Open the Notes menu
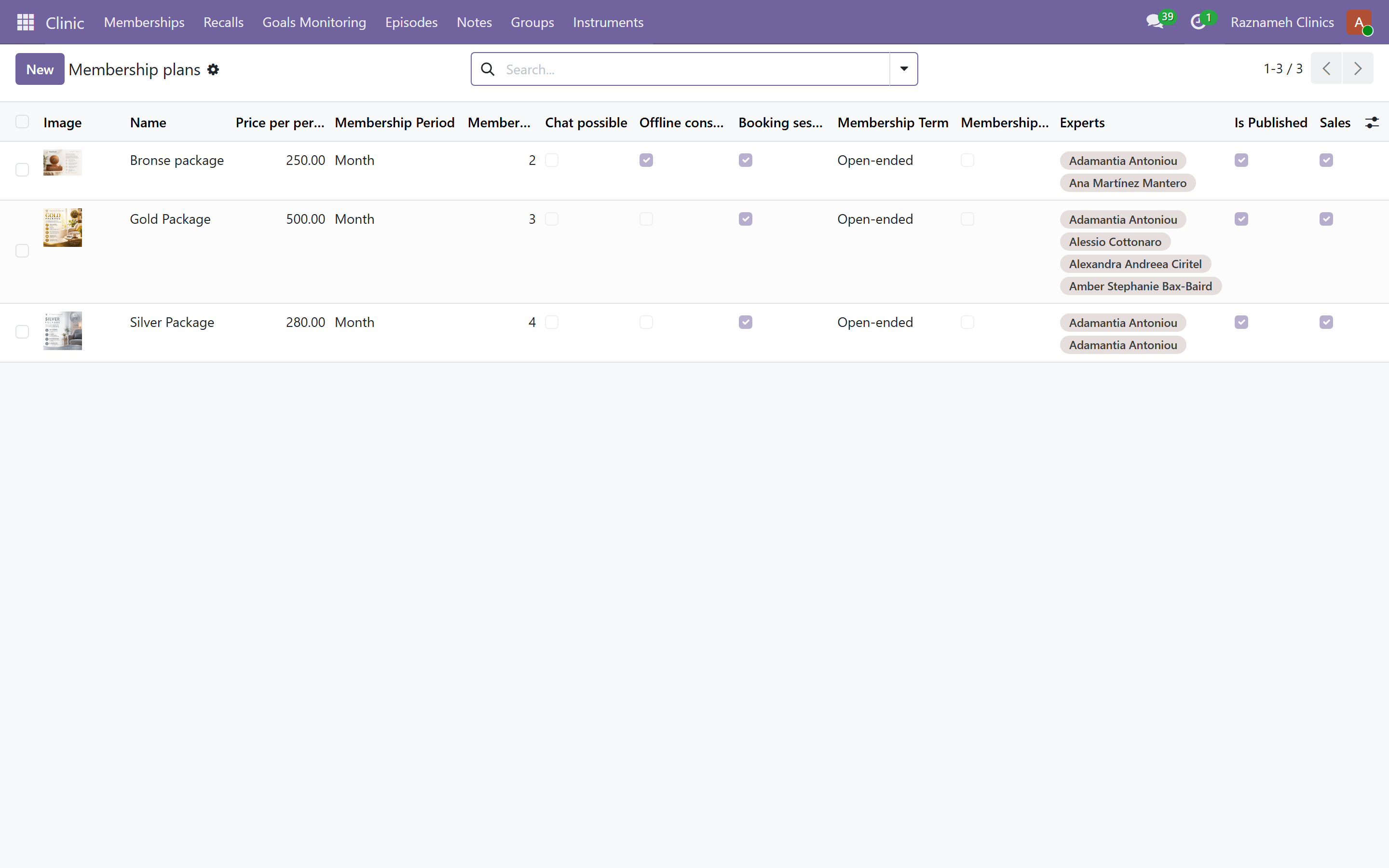Screen dimensions: 1389x868 click(x=474, y=22)
